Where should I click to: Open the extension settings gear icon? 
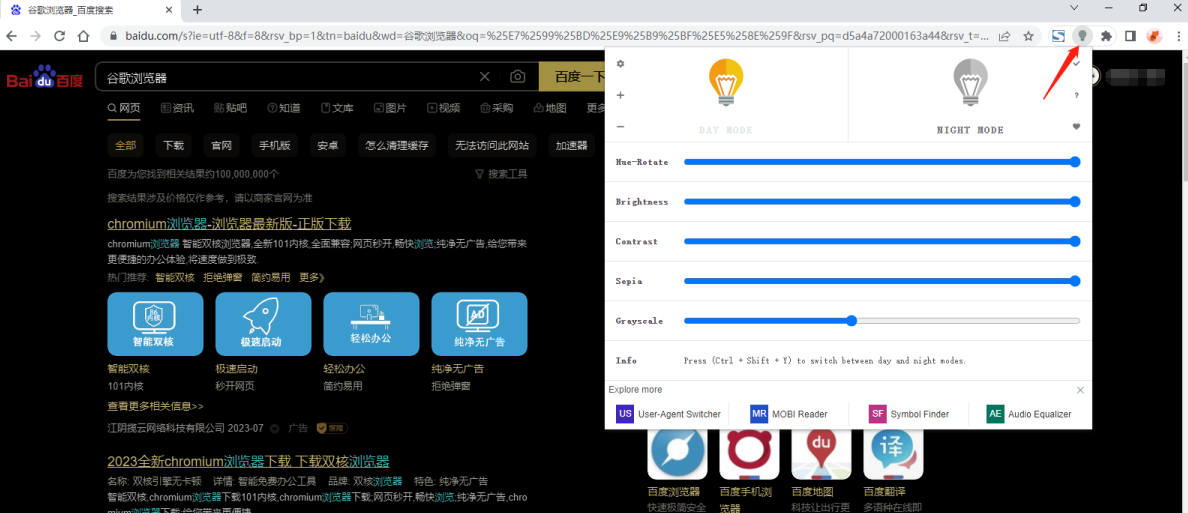click(x=620, y=64)
